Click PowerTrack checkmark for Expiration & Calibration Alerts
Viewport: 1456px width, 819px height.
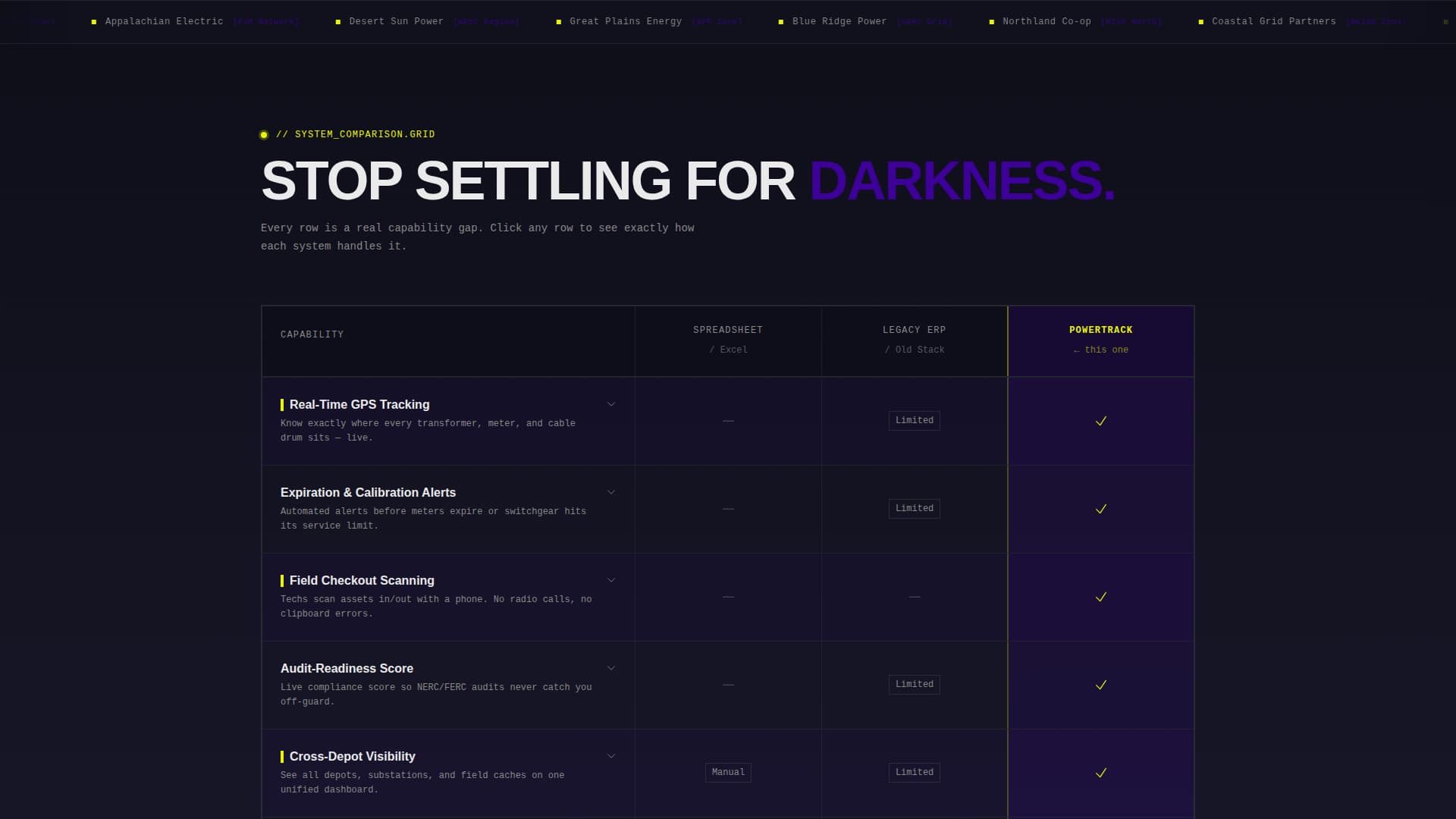1101,509
